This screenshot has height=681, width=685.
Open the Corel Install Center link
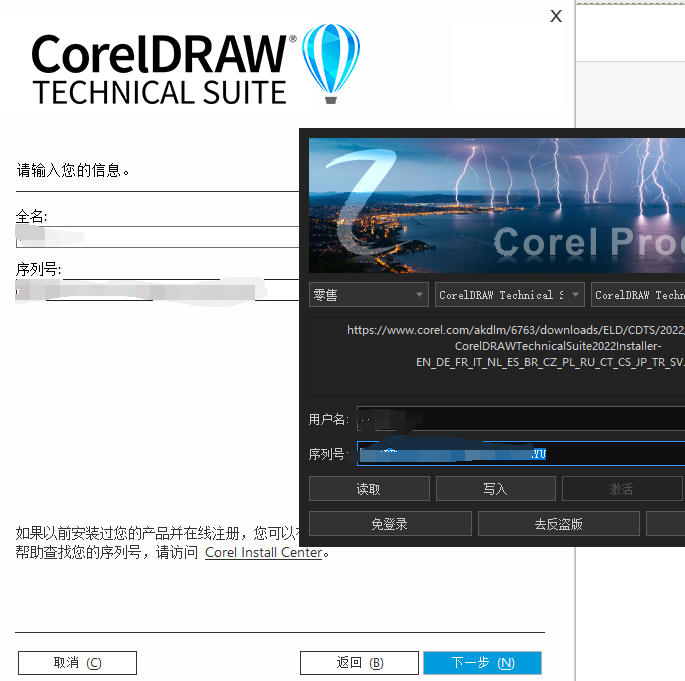click(264, 552)
